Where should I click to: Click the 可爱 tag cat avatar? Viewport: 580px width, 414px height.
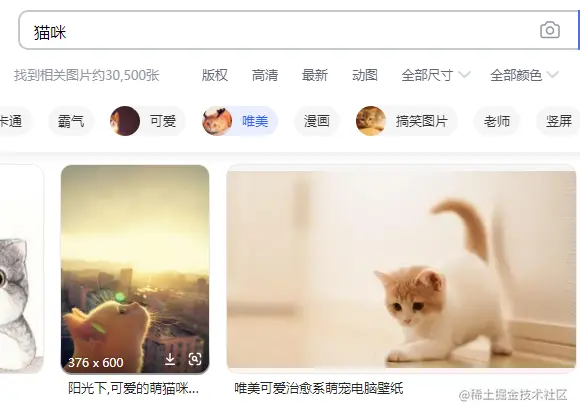(125, 121)
